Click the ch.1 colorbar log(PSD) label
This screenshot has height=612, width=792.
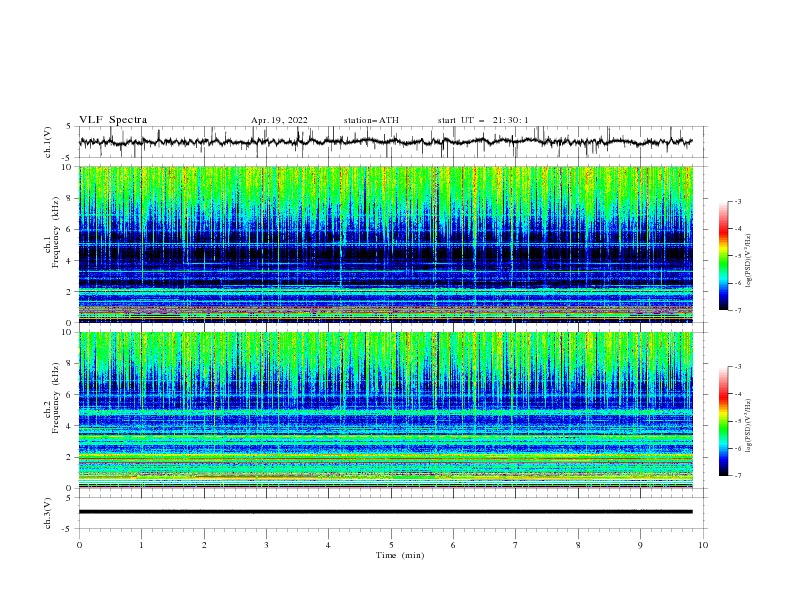[x=749, y=261]
